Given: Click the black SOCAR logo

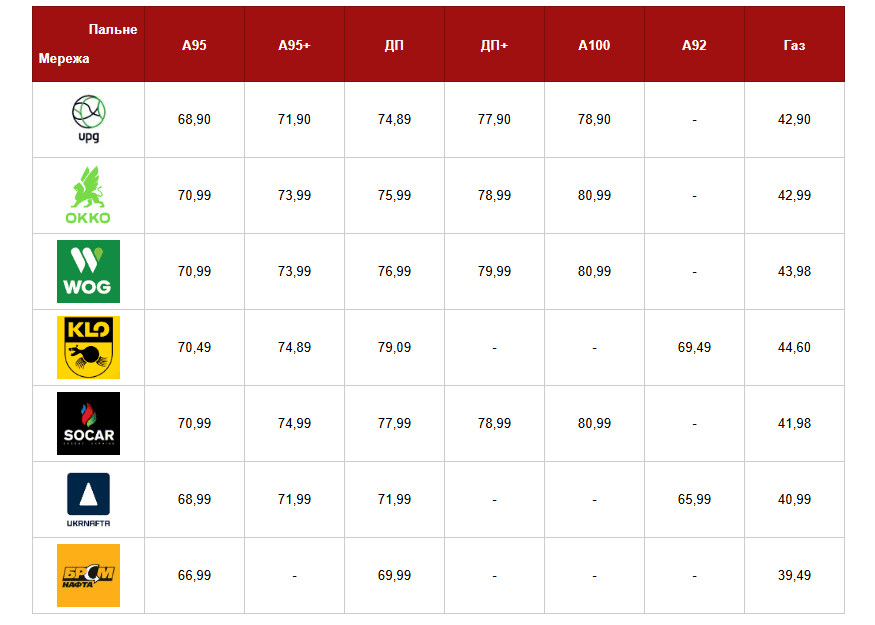Looking at the screenshot, I should coord(88,423).
